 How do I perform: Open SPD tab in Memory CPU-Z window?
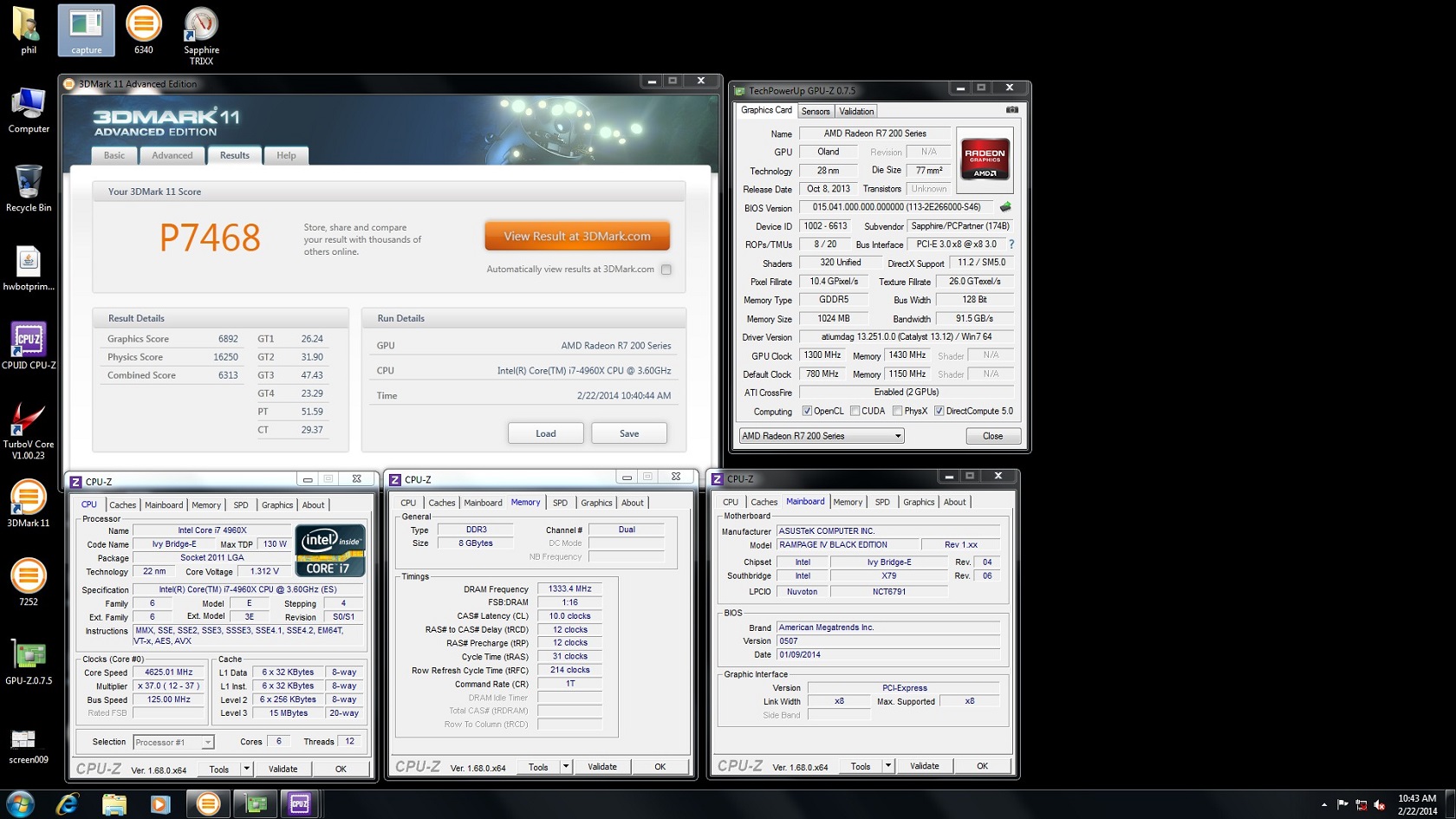click(x=560, y=503)
